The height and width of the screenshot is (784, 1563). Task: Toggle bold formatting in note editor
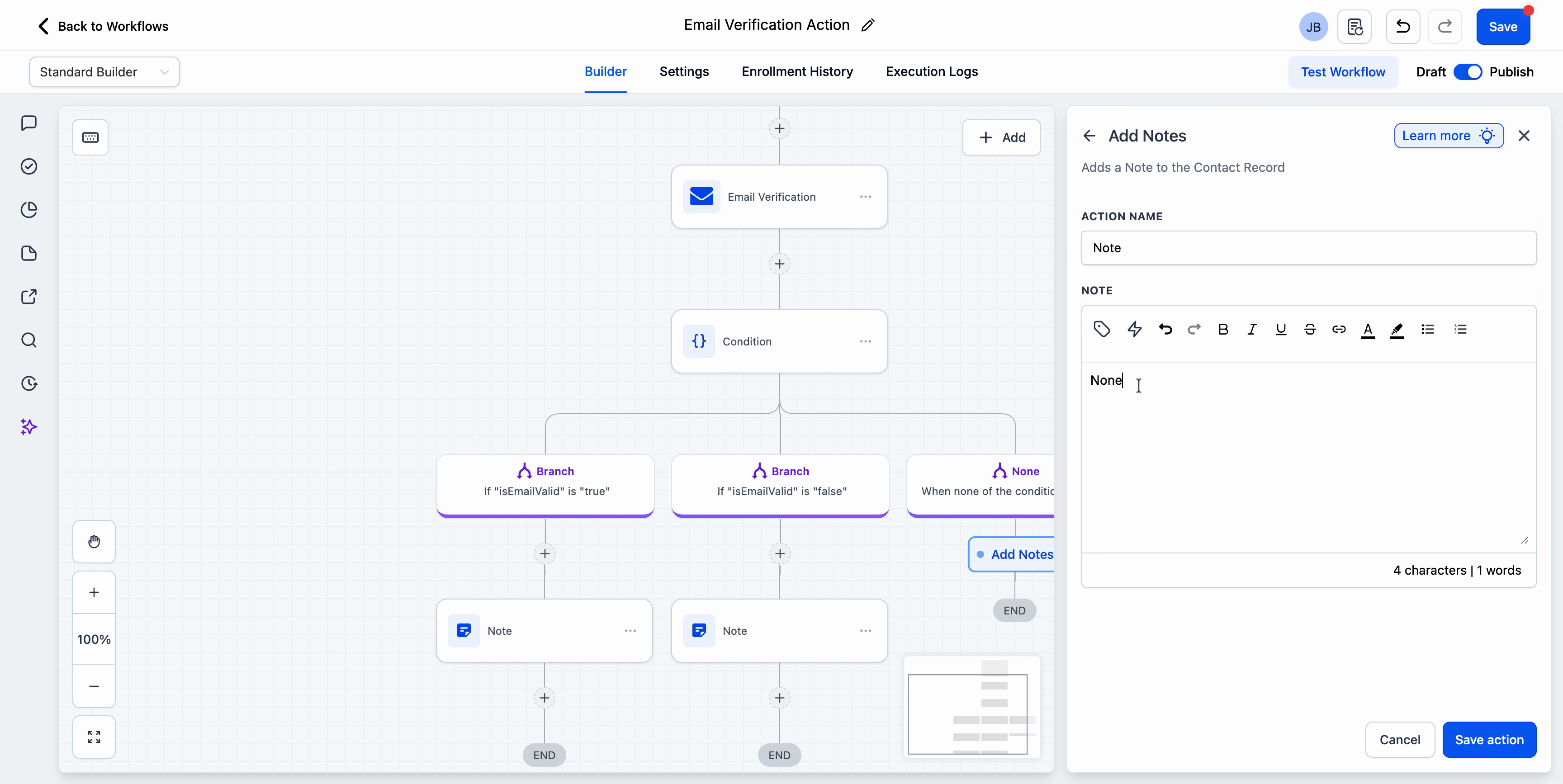pyautogui.click(x=1222, y=329)
